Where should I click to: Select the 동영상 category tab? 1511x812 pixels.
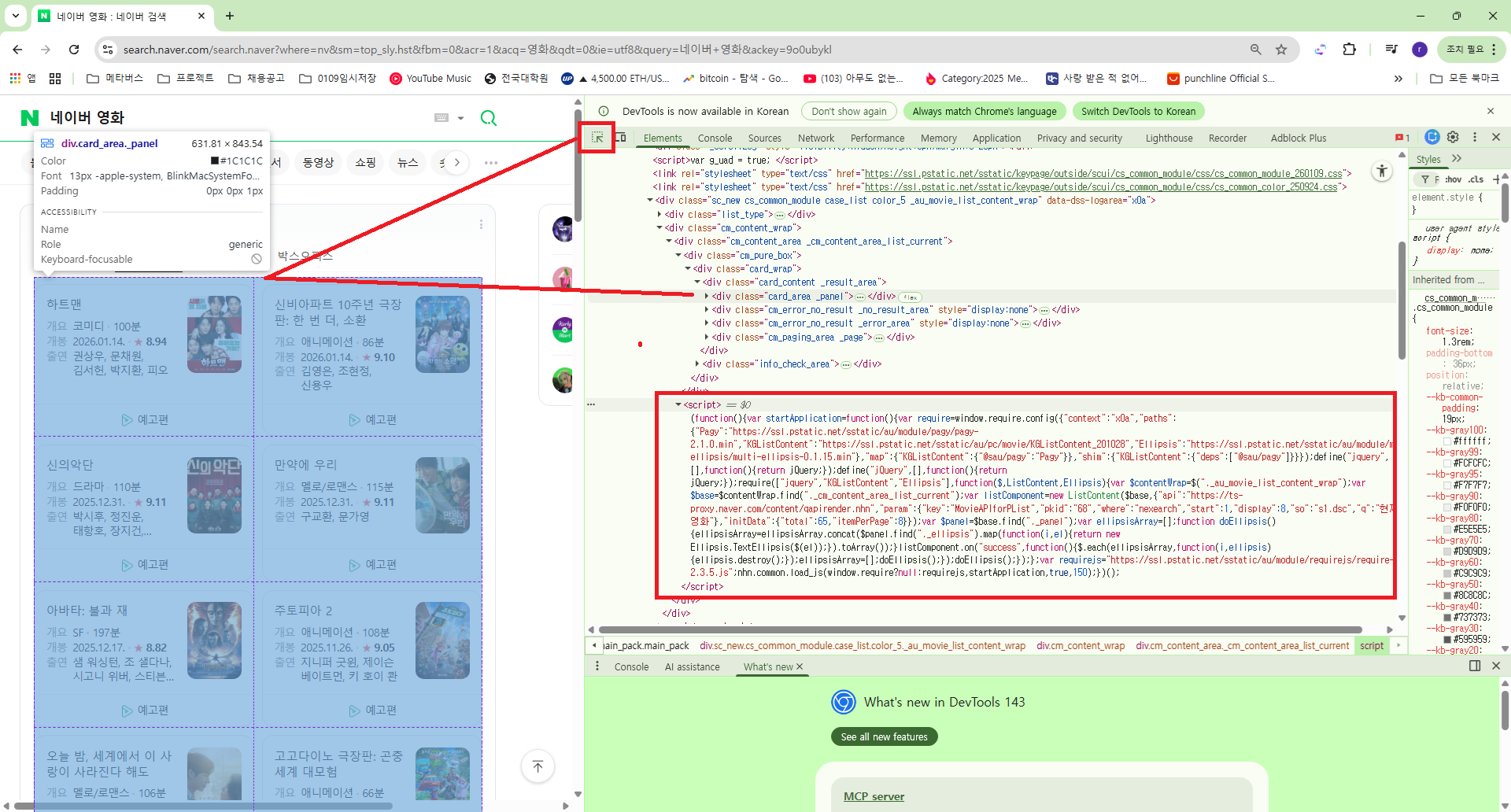point(318,163)
